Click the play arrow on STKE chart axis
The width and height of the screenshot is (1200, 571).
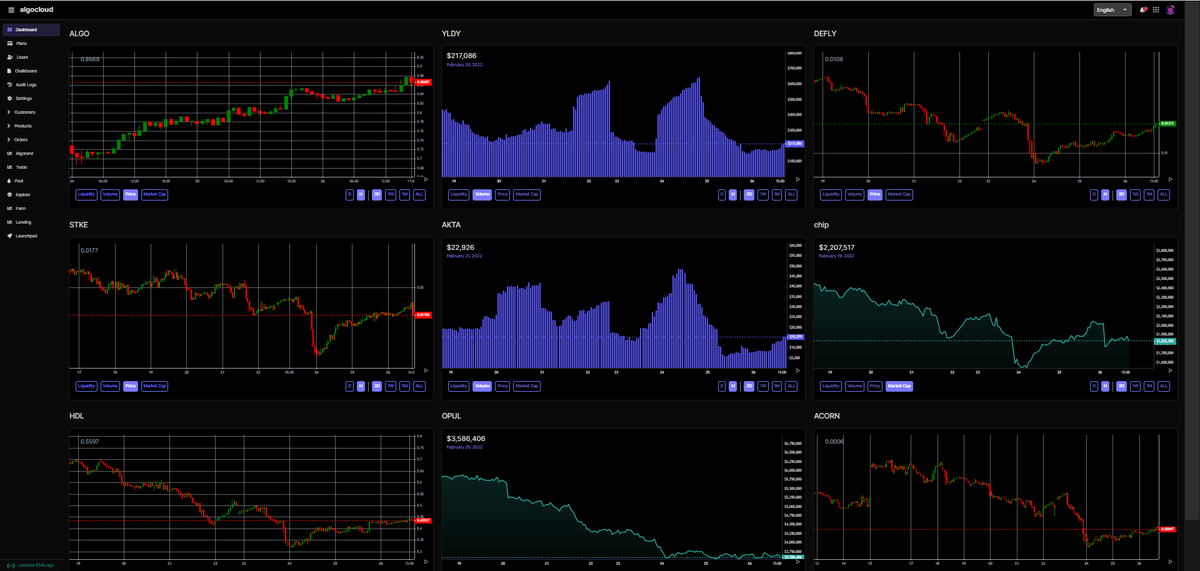coord(426,370)
